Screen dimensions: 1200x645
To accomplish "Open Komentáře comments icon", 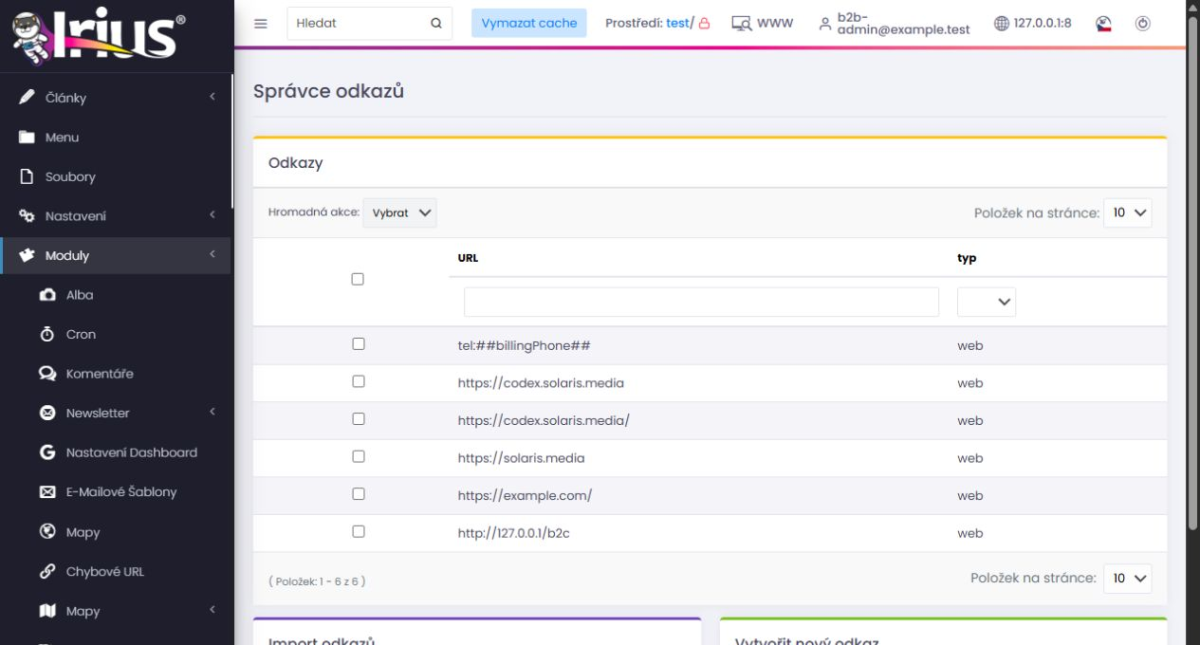I will pos(47,373).
